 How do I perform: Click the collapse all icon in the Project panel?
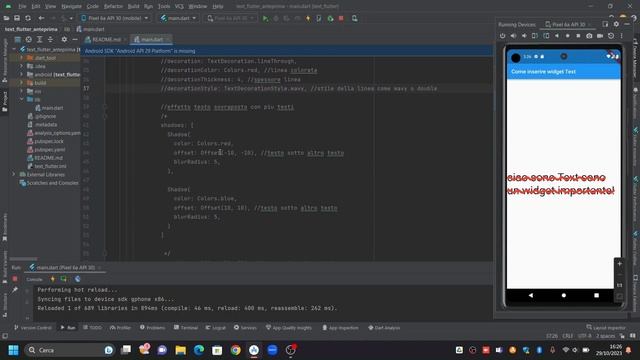(x=50, y=40)
